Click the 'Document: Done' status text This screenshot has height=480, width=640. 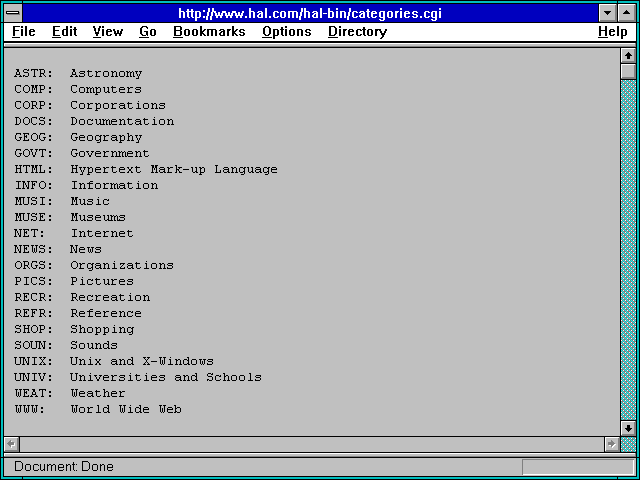click(64, 466)
